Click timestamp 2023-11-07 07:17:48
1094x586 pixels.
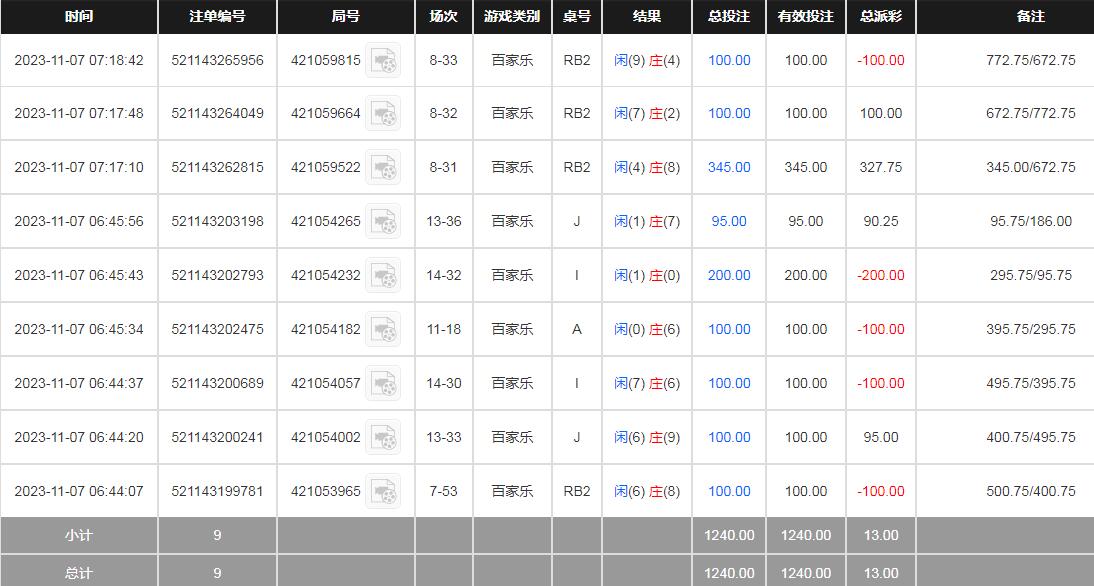(79, 114)
